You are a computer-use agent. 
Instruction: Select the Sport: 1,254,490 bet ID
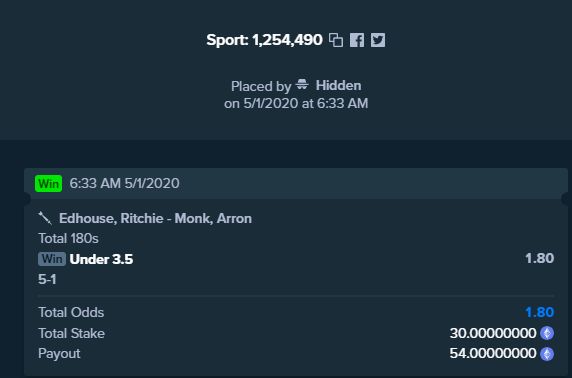(264, 40)
